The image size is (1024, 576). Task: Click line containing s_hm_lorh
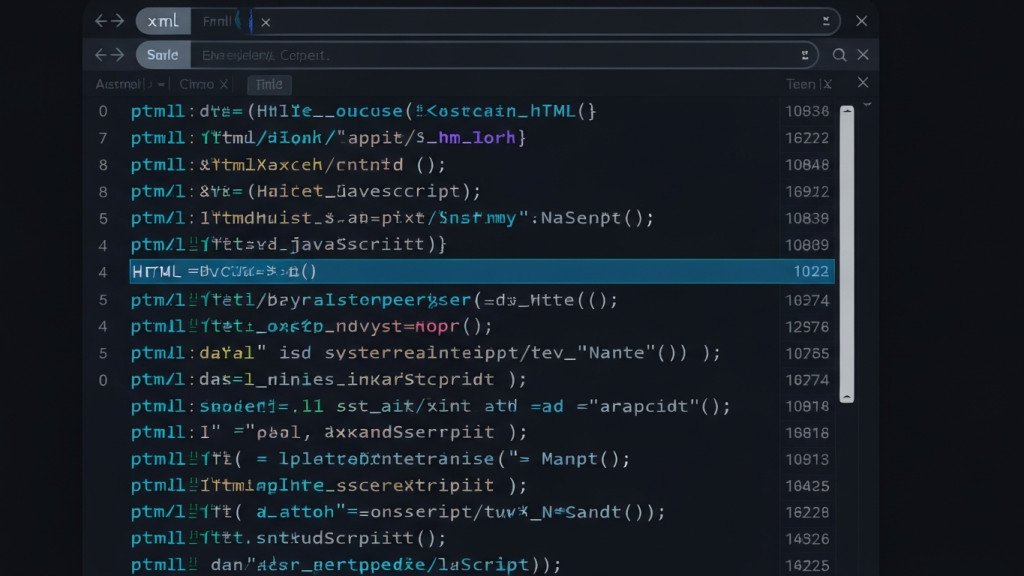coord(328,138)
